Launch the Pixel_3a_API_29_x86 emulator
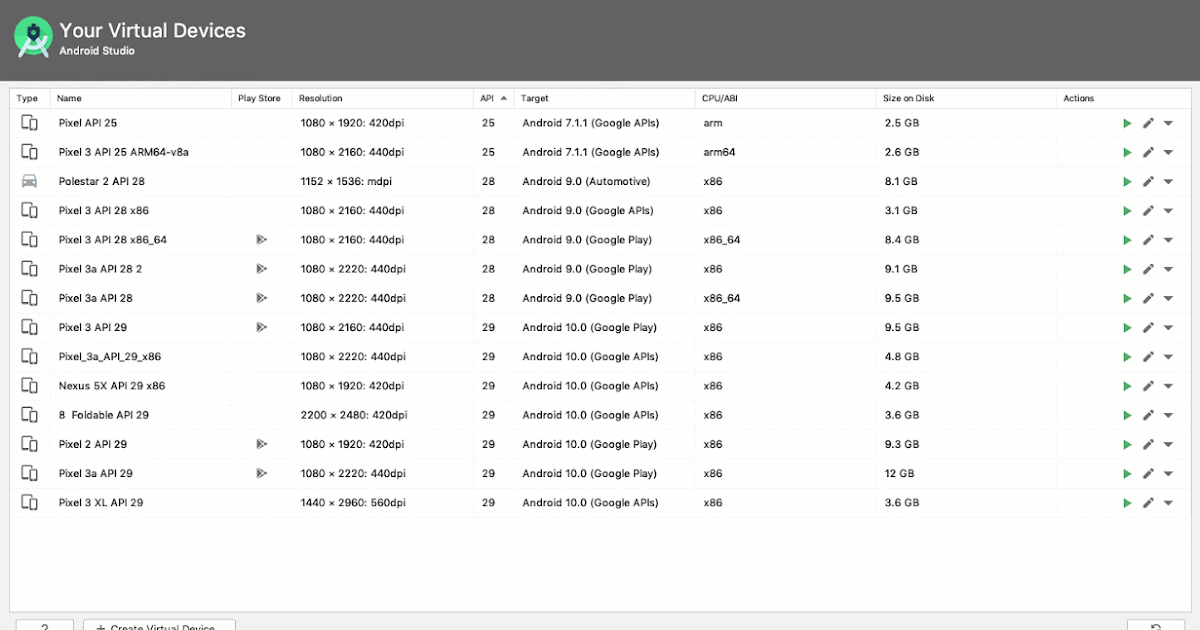 pos(1127,356)
